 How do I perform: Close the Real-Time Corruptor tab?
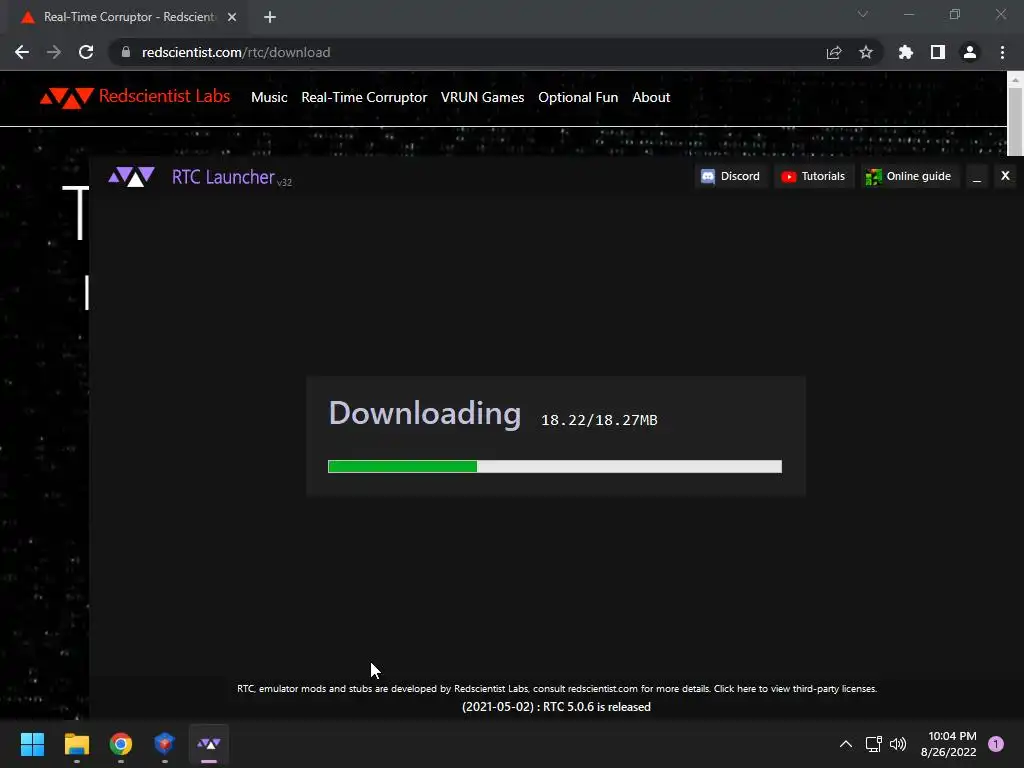click(232, 17)
